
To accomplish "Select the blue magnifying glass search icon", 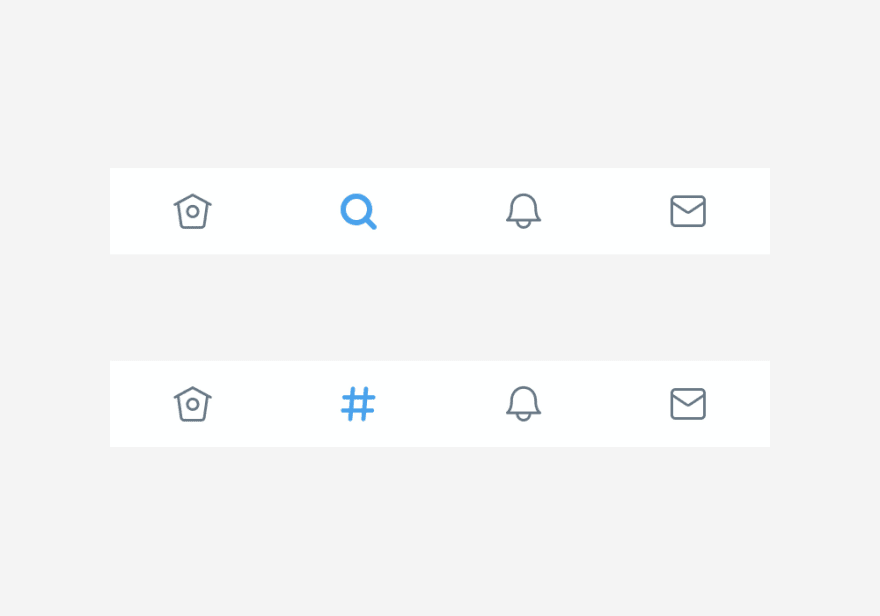I will coord(358,212).
